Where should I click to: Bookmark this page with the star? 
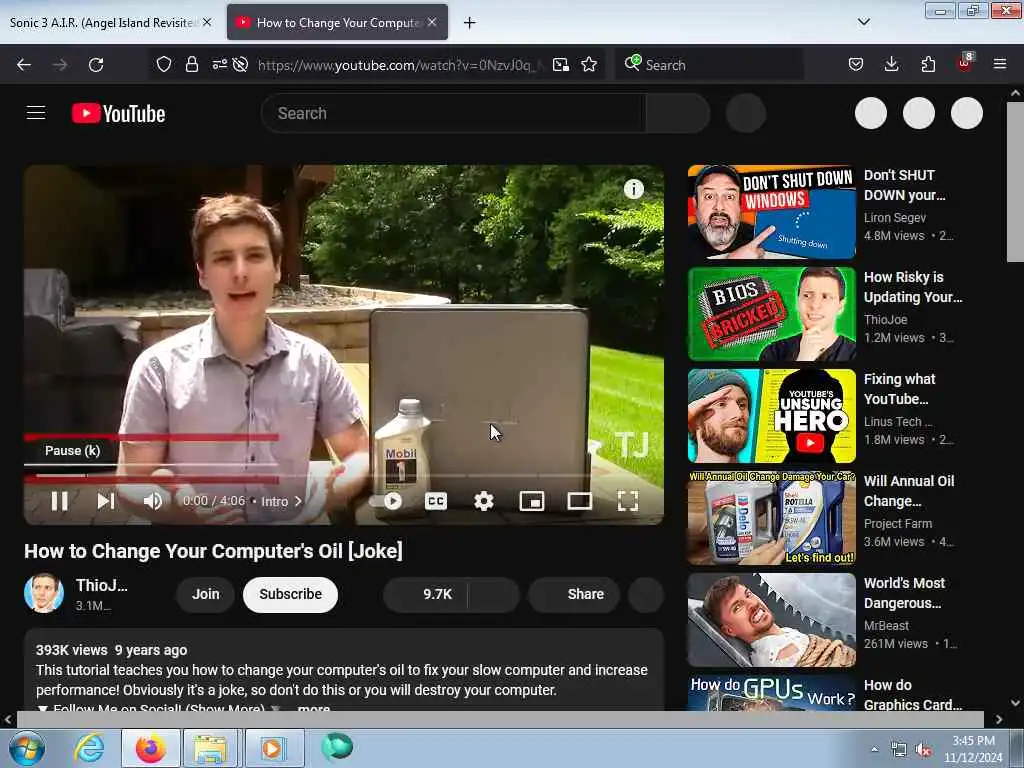tap(589, 65)
